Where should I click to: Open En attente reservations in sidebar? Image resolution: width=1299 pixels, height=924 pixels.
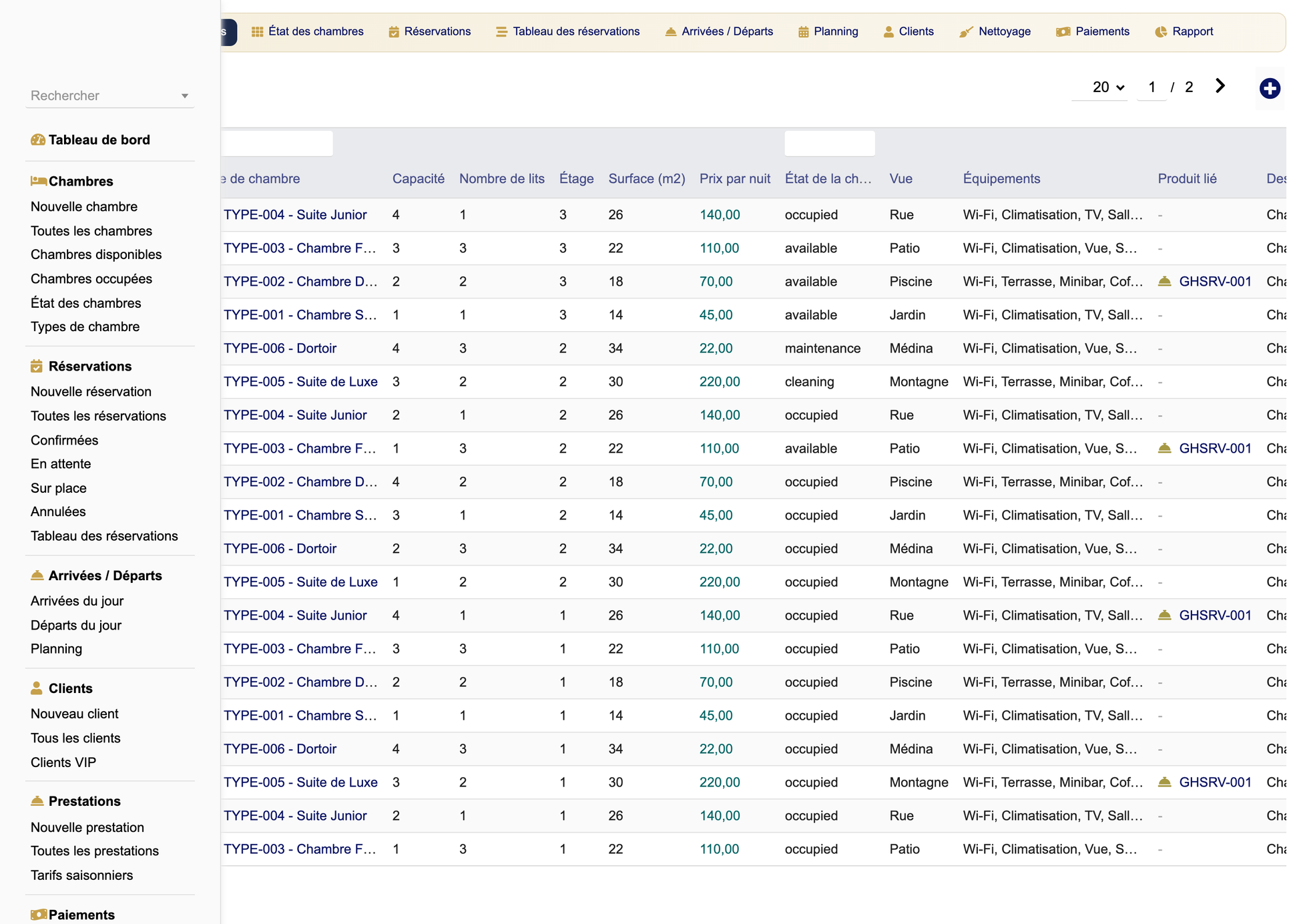point(61,463)
